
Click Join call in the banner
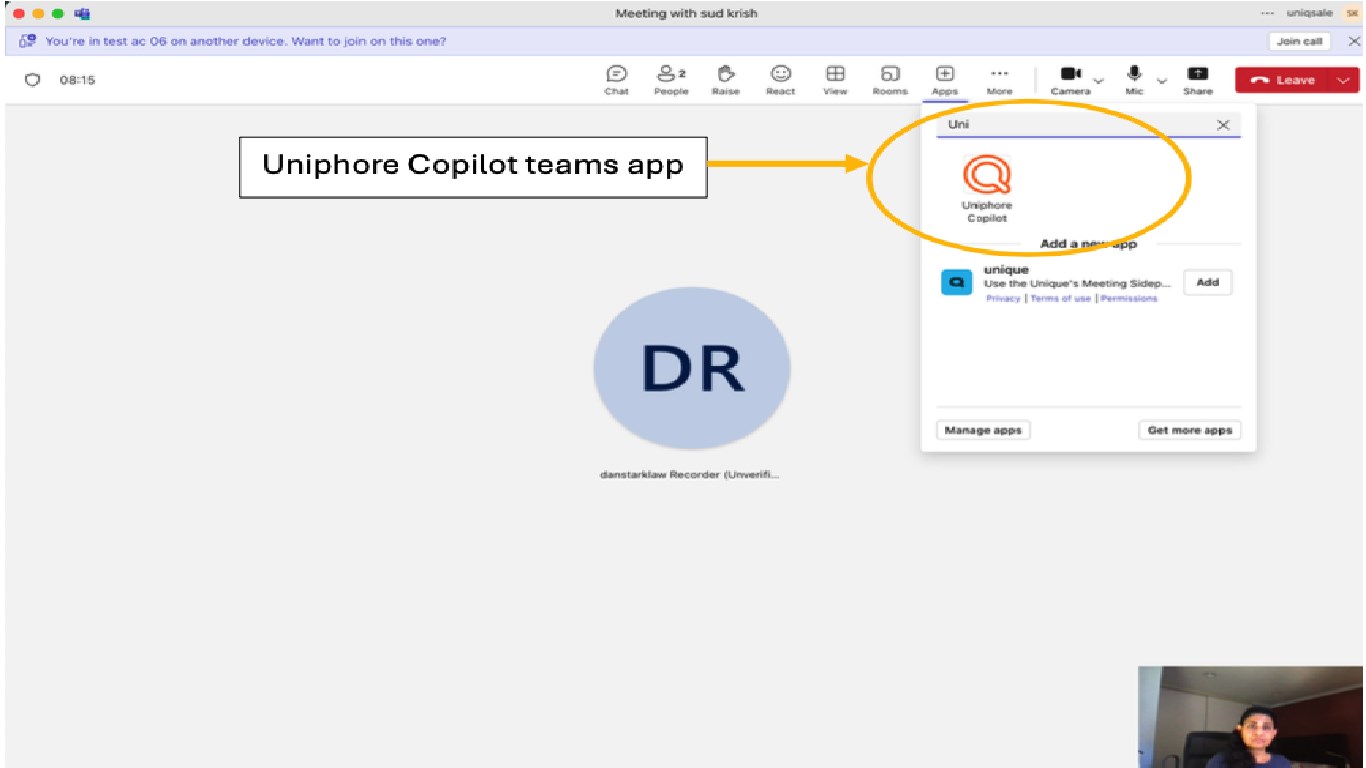tap(1300, 41)
